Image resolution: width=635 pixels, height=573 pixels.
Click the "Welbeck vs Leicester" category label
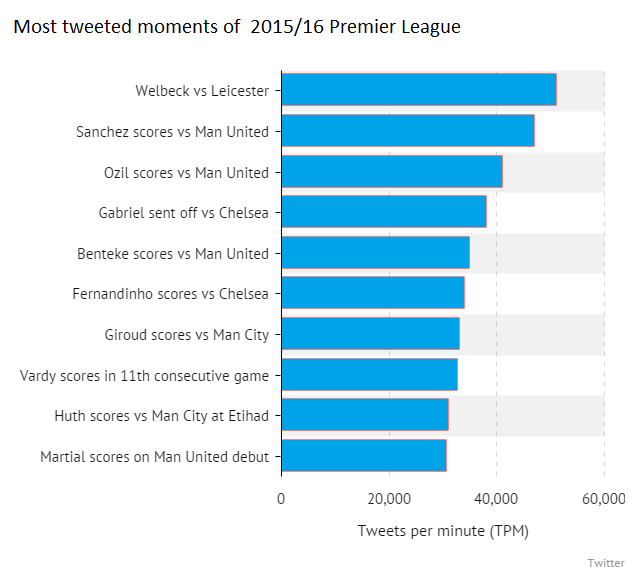pyautogui.click(x=202, y=91)
